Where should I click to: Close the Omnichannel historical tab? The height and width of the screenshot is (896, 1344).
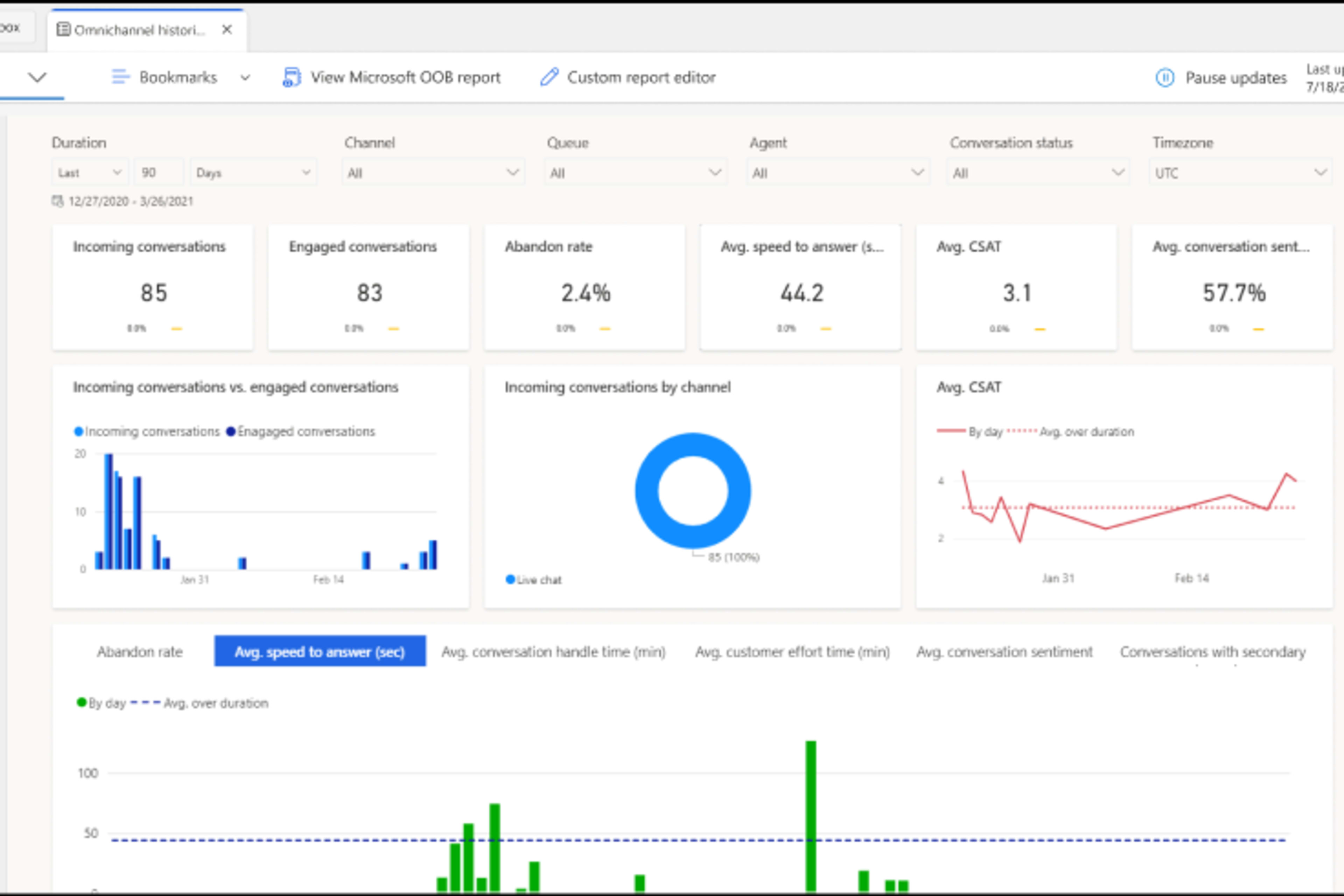point(227,29)
